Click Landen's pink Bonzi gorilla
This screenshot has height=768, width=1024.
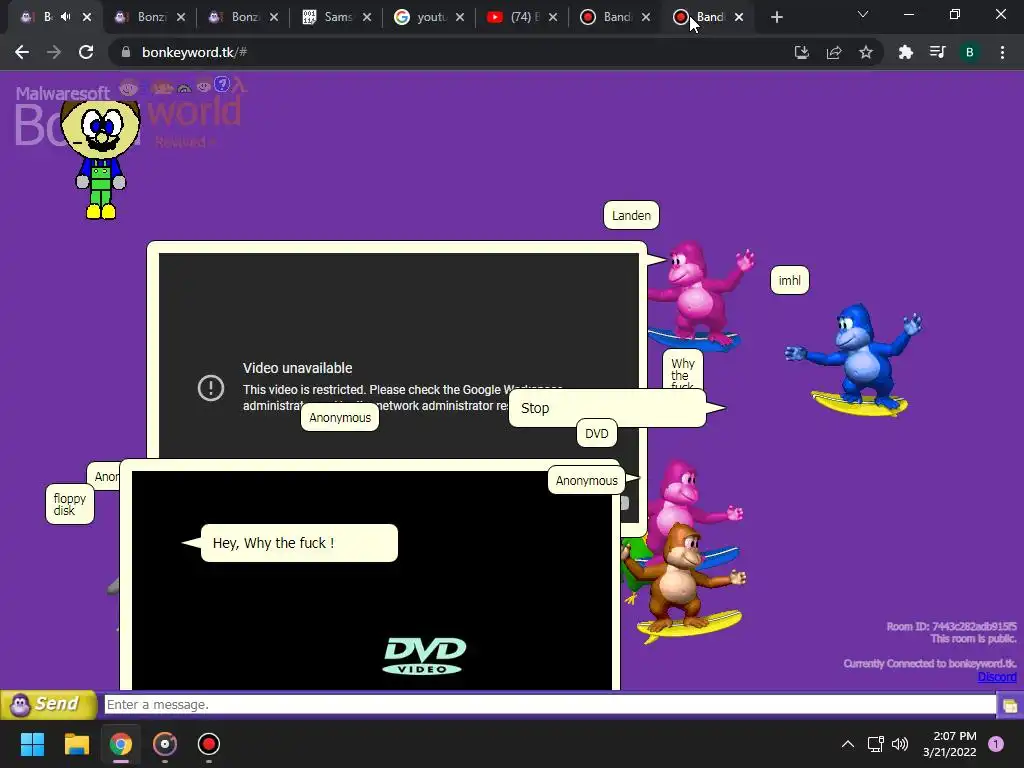[x=700, y=294]
